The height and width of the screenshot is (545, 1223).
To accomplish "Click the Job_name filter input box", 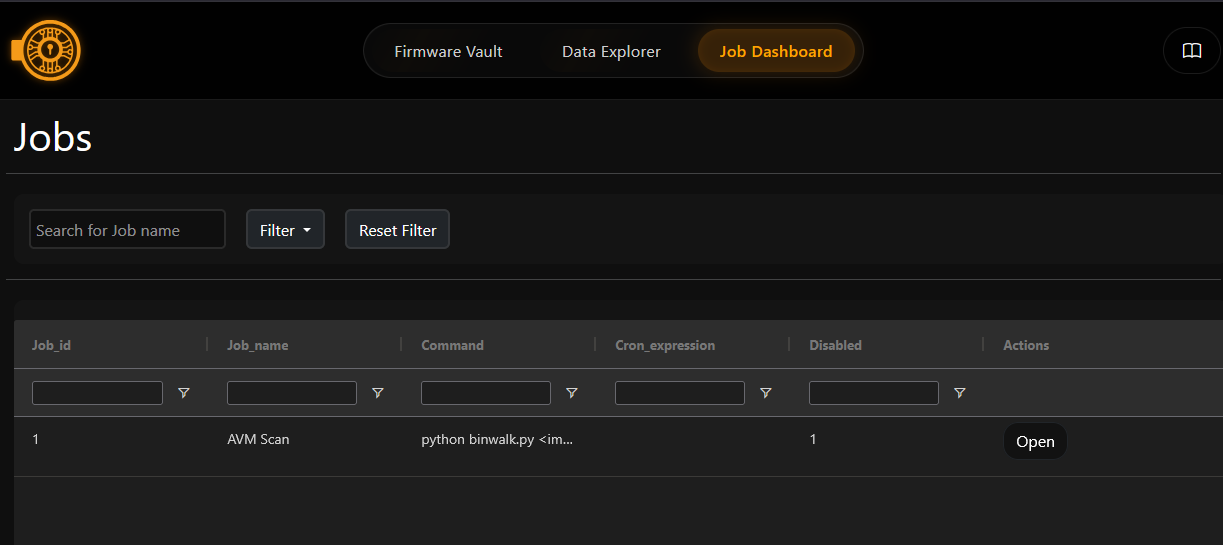I will pos(291,393).
